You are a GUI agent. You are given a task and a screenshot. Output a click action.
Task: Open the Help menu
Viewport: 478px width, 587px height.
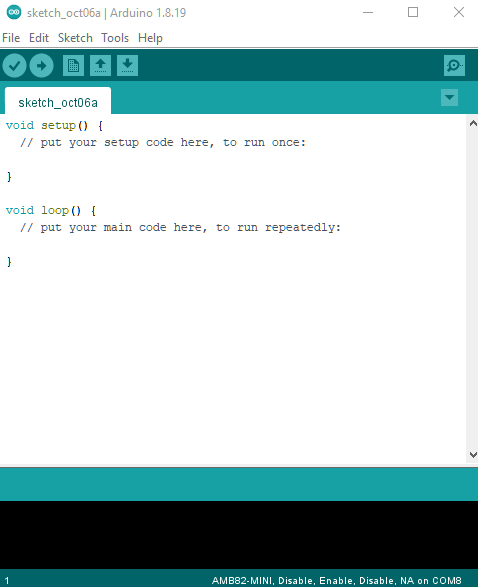[x=150, y=38]
